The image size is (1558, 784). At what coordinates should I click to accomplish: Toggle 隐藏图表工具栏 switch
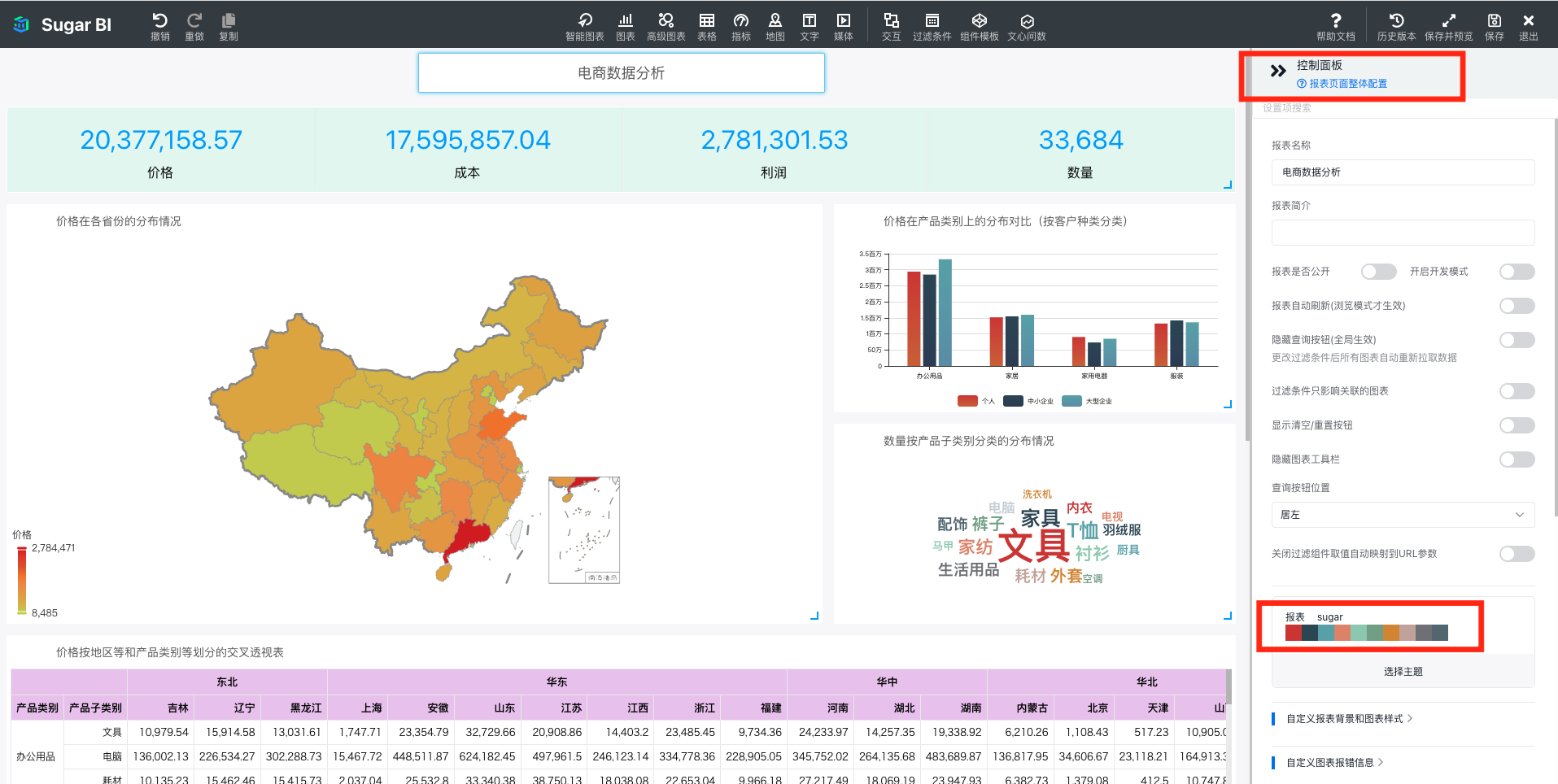[1517, 460]
